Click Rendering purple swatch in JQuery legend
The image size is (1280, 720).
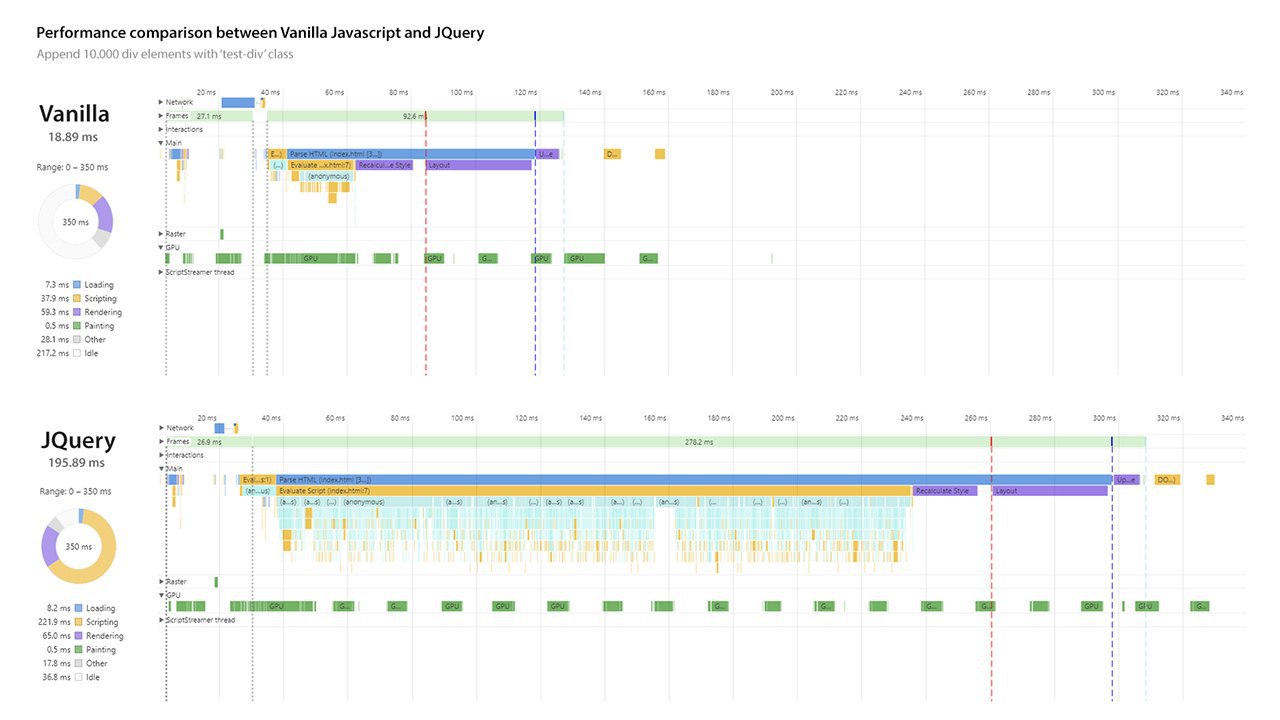coord(79,636)
